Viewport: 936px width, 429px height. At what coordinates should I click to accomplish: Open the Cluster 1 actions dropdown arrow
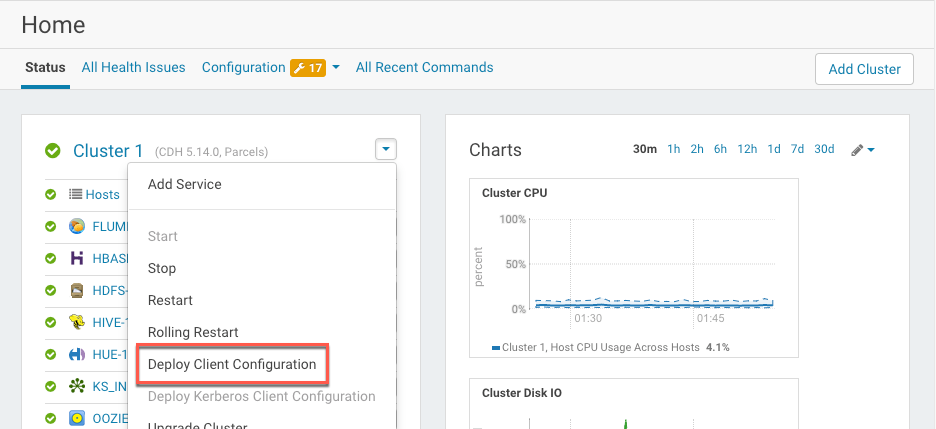coord(386,150)
